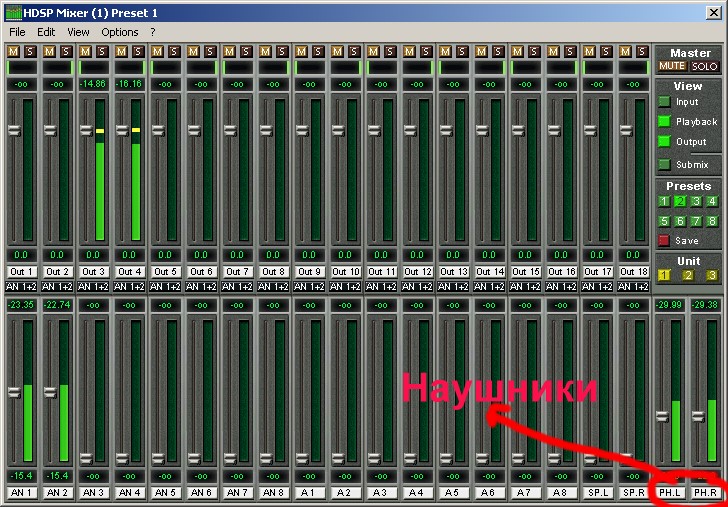Screen dimensions: 728x507
Task: Toggle Playback view indicator
Action: pyautogui.click(x=664, y=122)
